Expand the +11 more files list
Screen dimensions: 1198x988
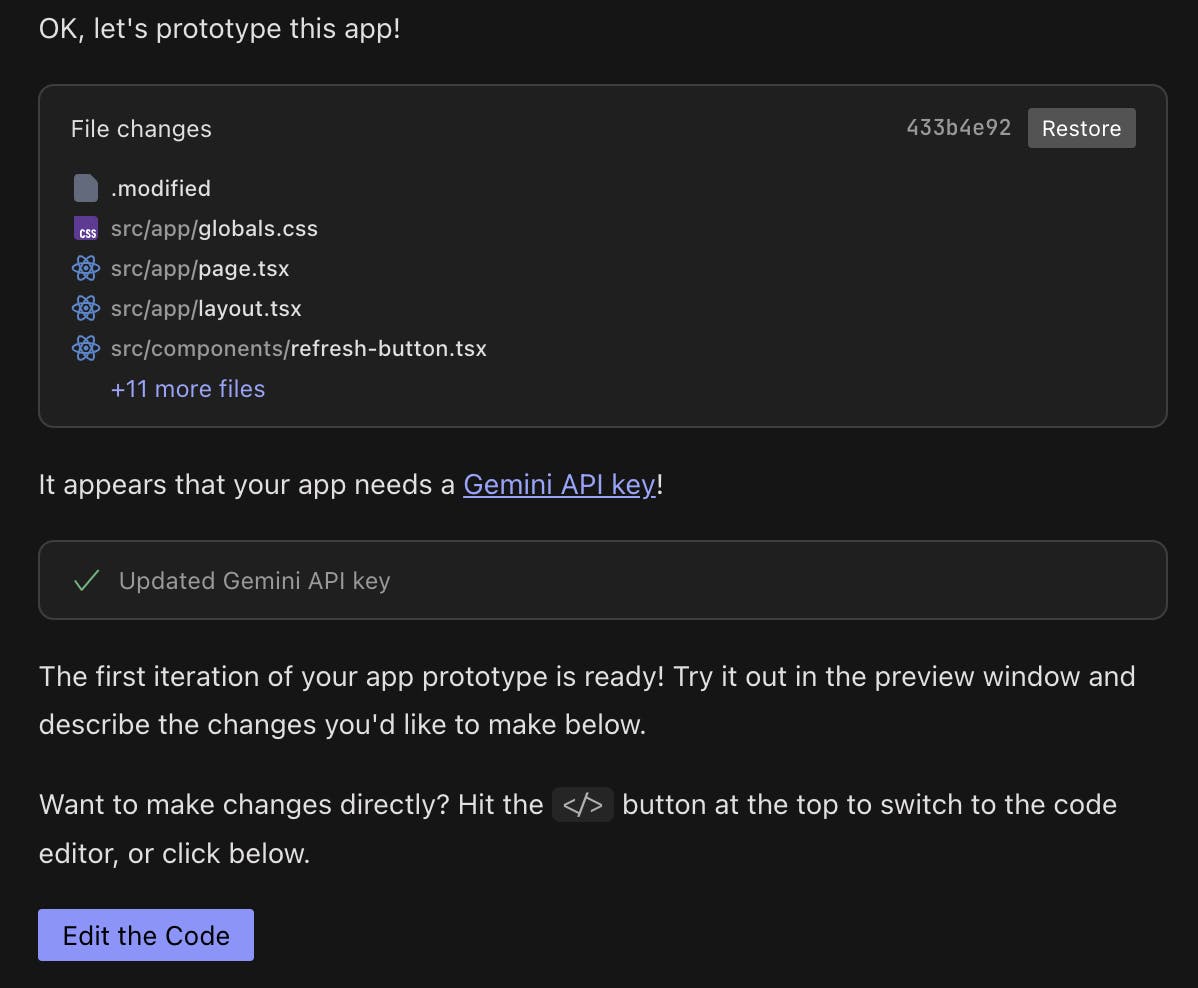[188, 389]
